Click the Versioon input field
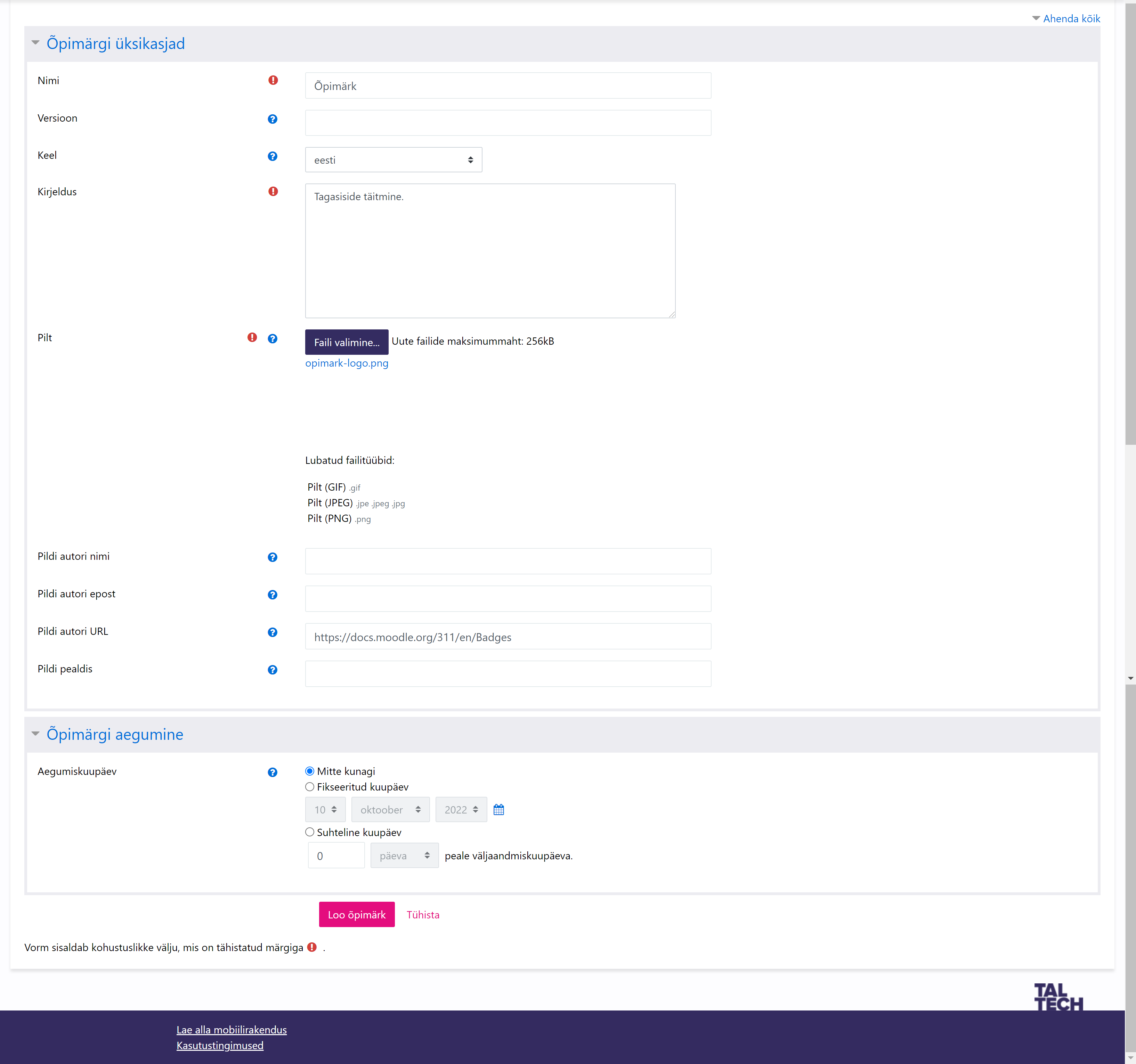 pyautogui.click(x=508, y=123)
